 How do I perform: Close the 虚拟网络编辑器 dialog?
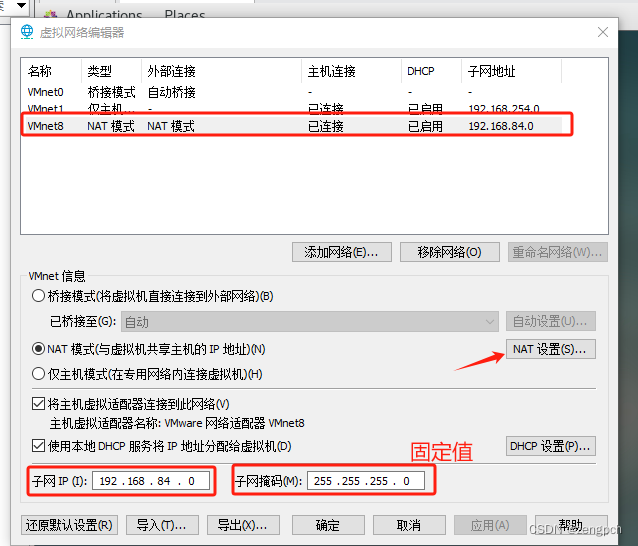(x=603, y=32)
